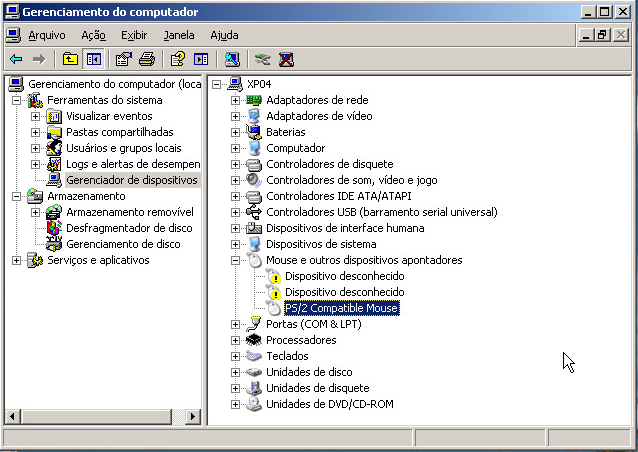Click the XP04 computer icon
This screenshot has width=638, height=452.
point(235,84)
